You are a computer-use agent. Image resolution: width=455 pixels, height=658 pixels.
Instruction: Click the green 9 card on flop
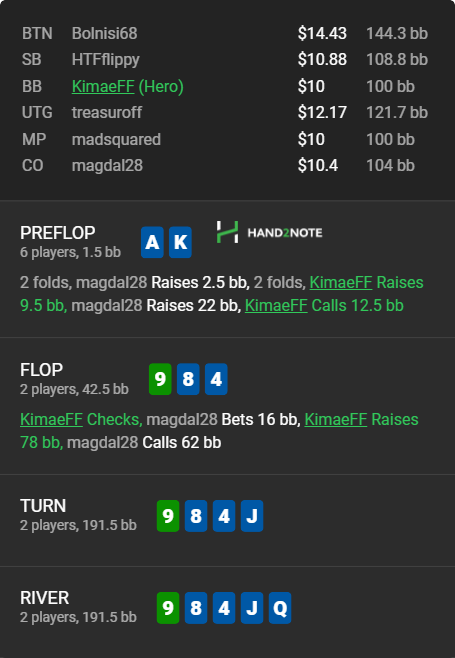tap(160, 379)
